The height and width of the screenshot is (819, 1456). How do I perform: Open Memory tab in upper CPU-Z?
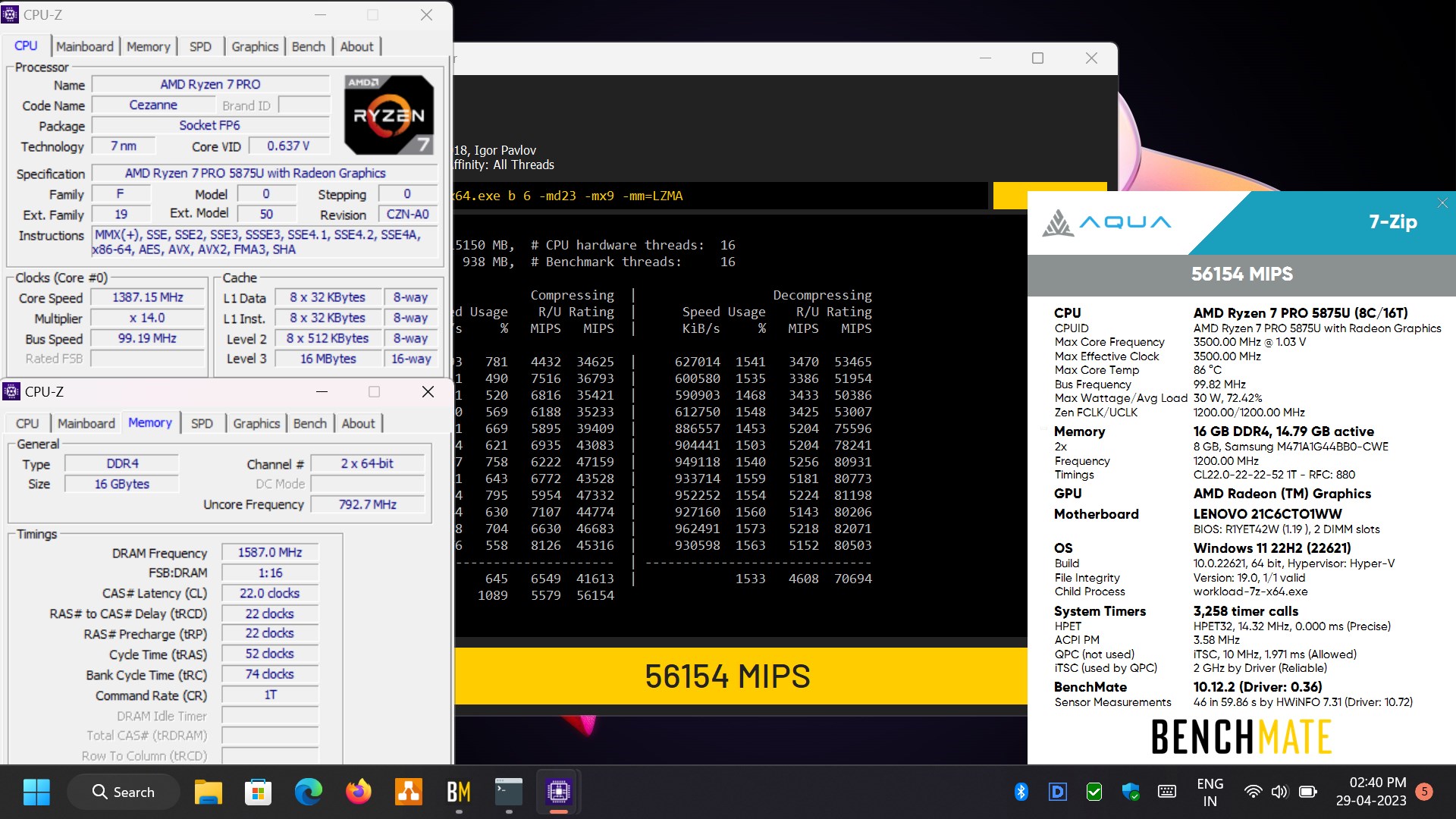pos(148,46)
